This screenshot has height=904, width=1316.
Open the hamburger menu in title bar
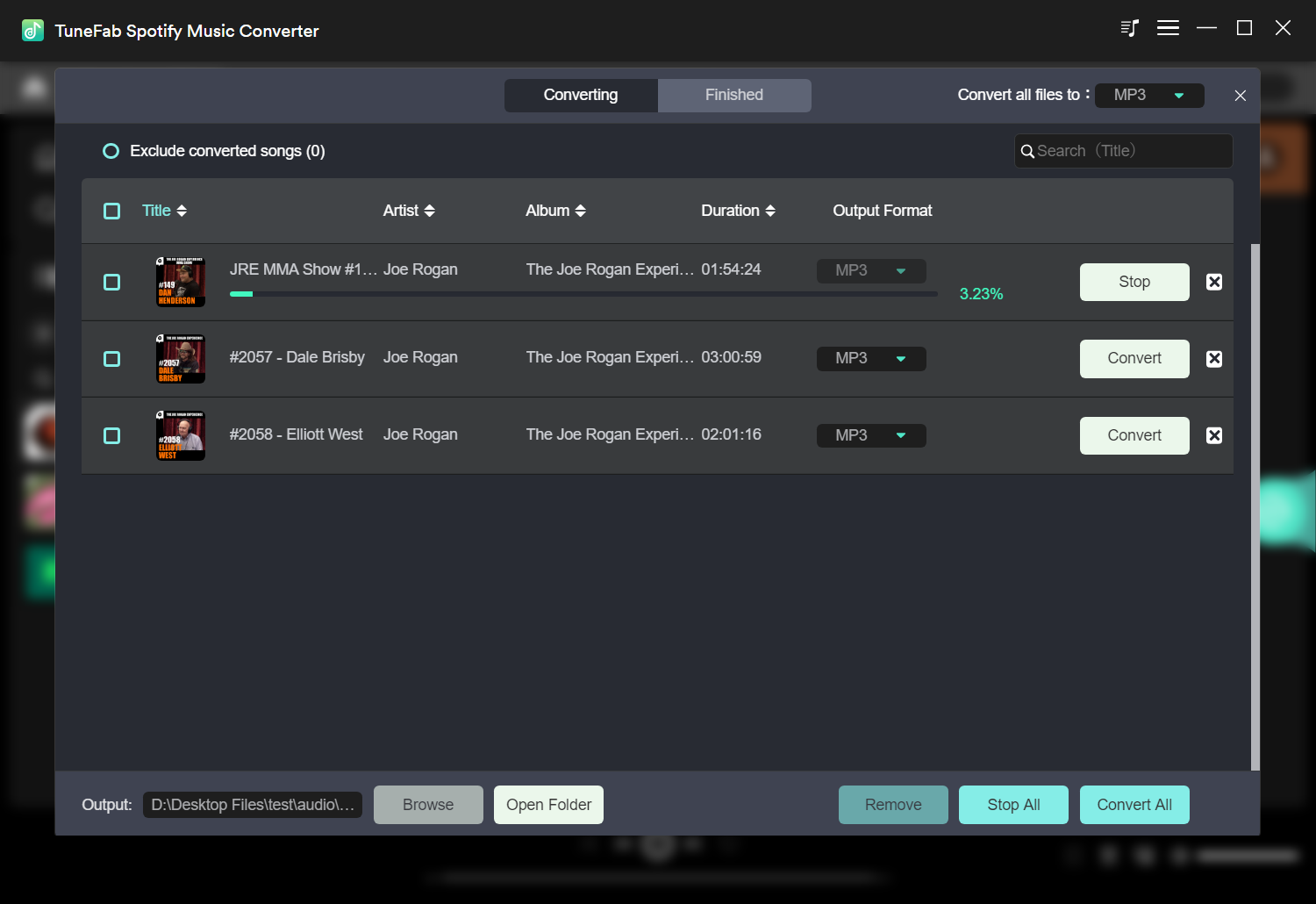pyautogui.click(x=1168, y=28)
